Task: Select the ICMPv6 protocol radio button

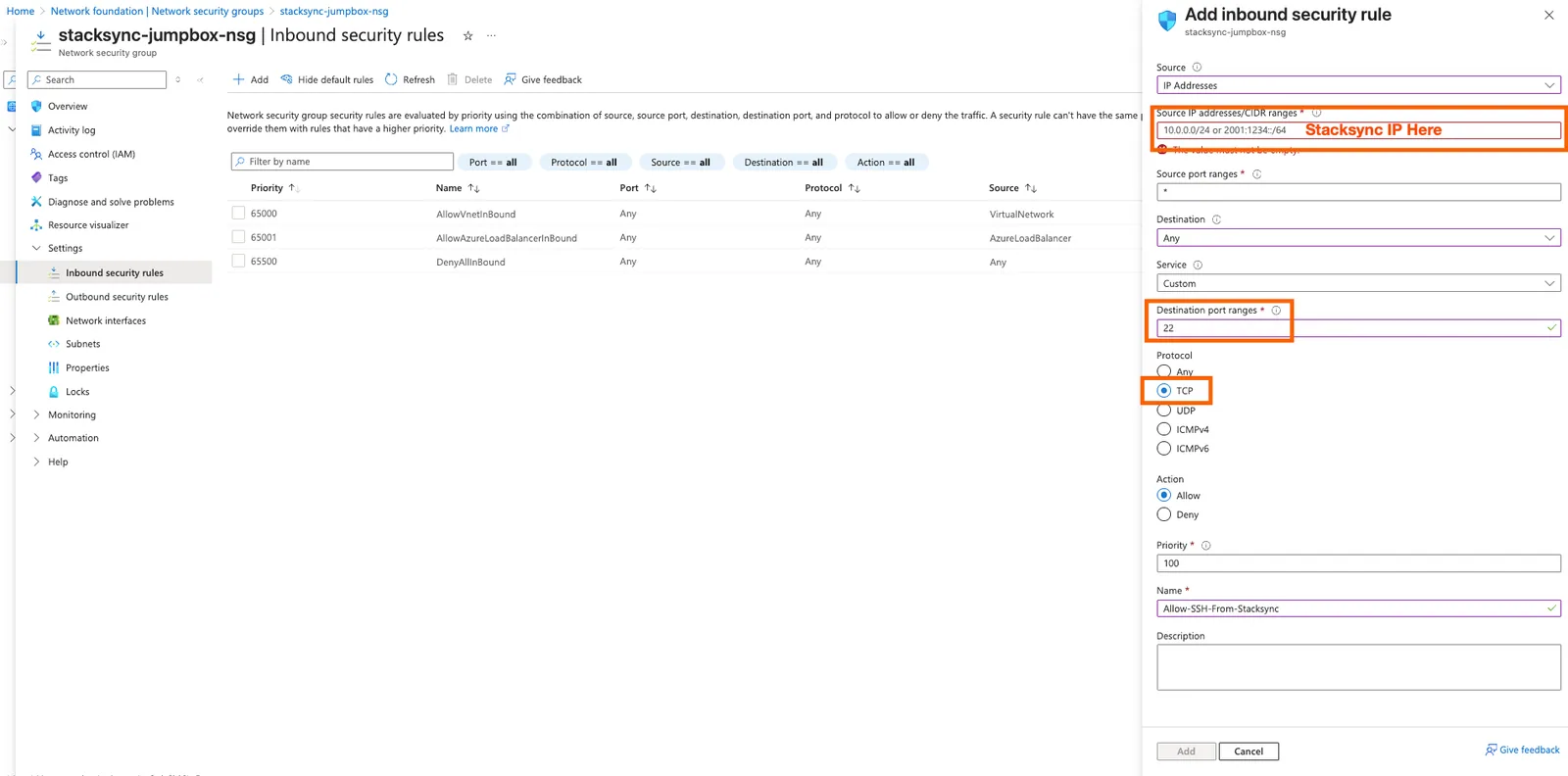Action: pyautogui.click(x=1164, y=448)
